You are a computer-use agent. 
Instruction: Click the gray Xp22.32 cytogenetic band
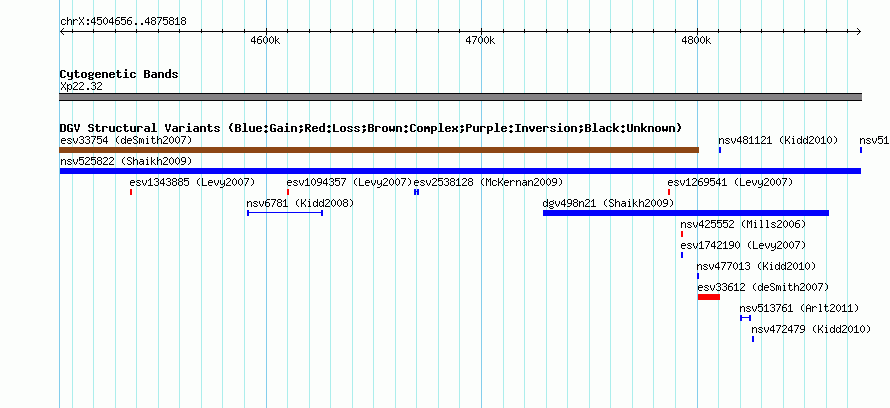tap(460, 97)
